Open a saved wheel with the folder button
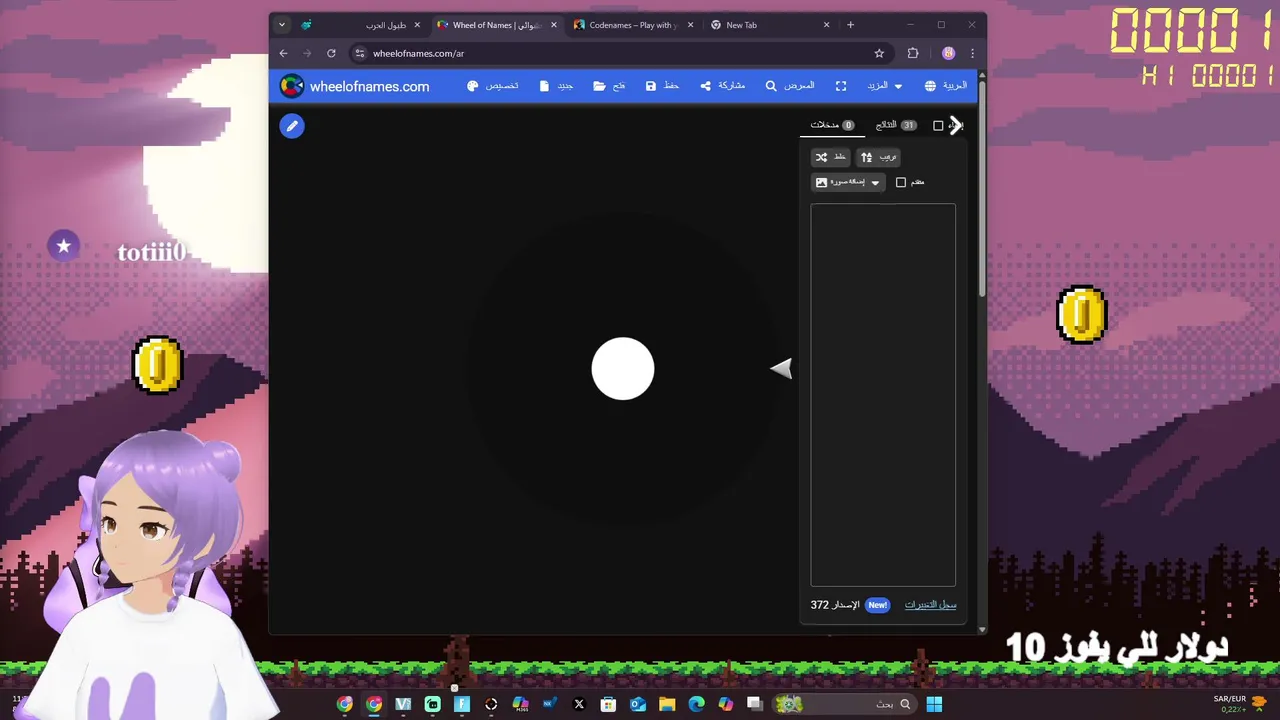 (609, 86)
